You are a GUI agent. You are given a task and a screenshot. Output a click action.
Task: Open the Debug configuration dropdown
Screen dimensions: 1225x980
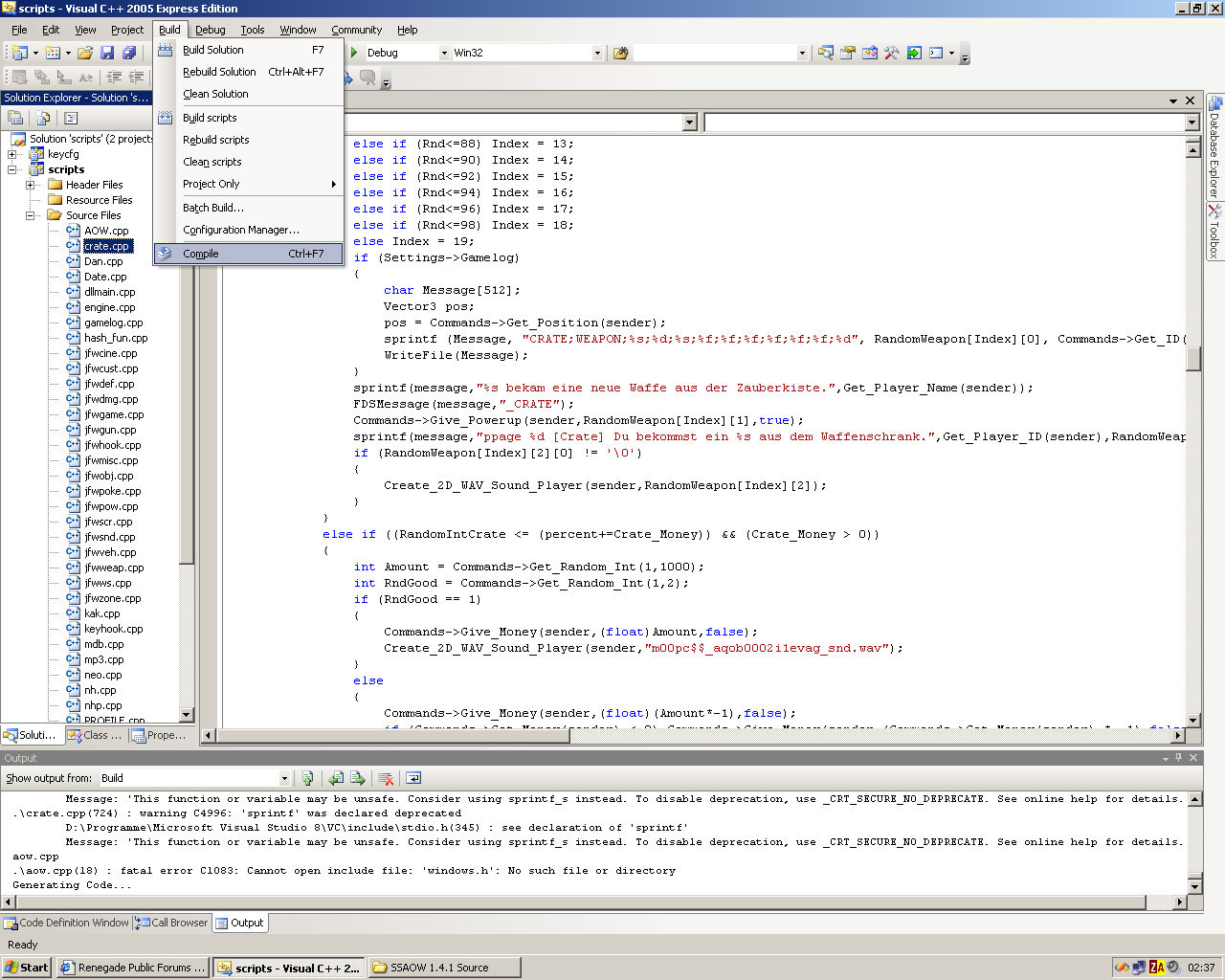444,53
